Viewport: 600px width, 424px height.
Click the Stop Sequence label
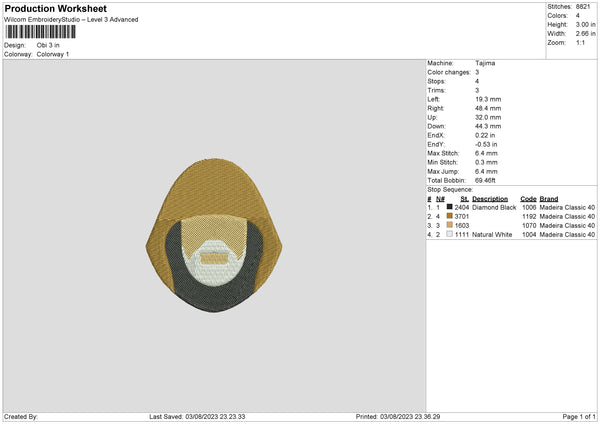point(450,188)
